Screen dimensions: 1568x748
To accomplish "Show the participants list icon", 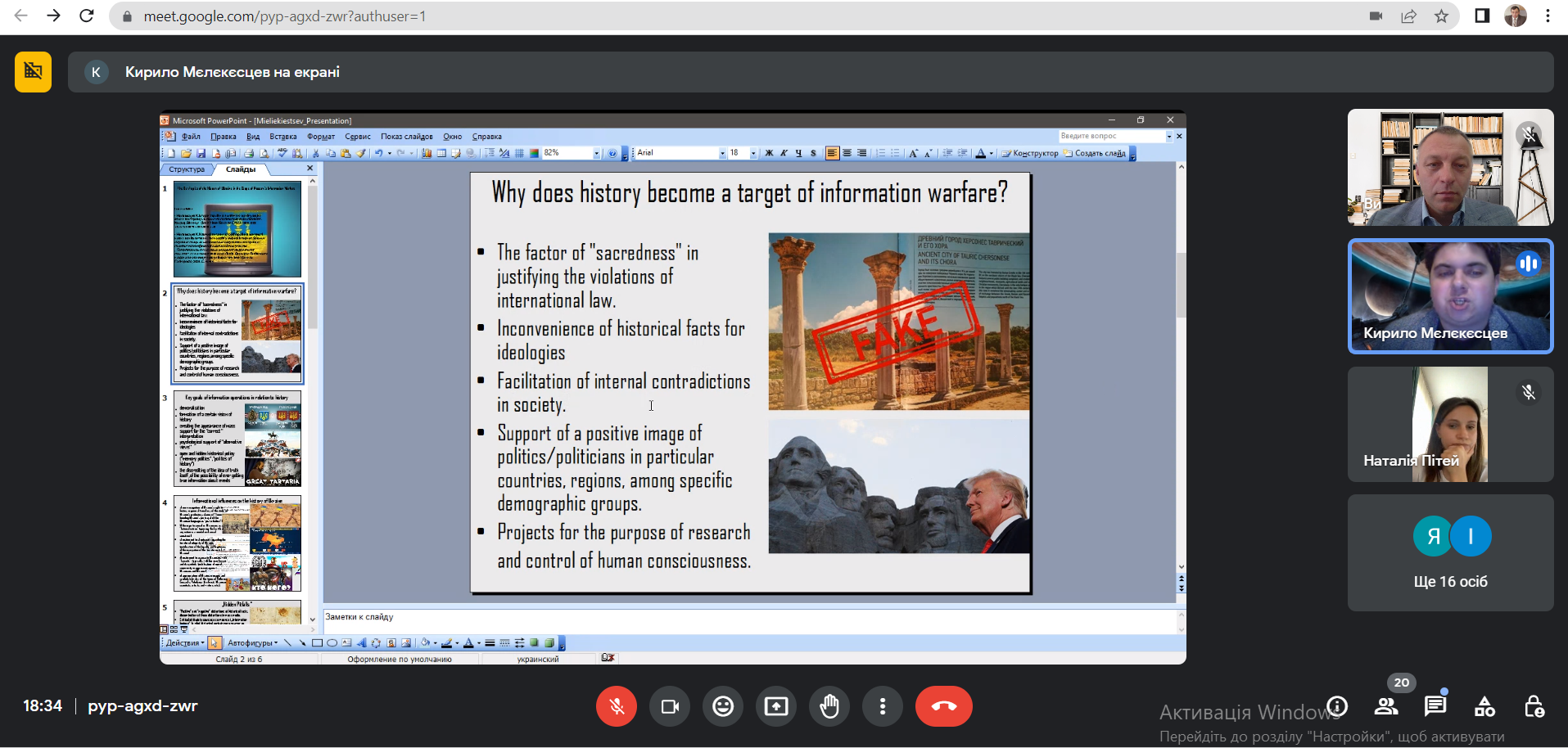I will [x=1386, y=706].
